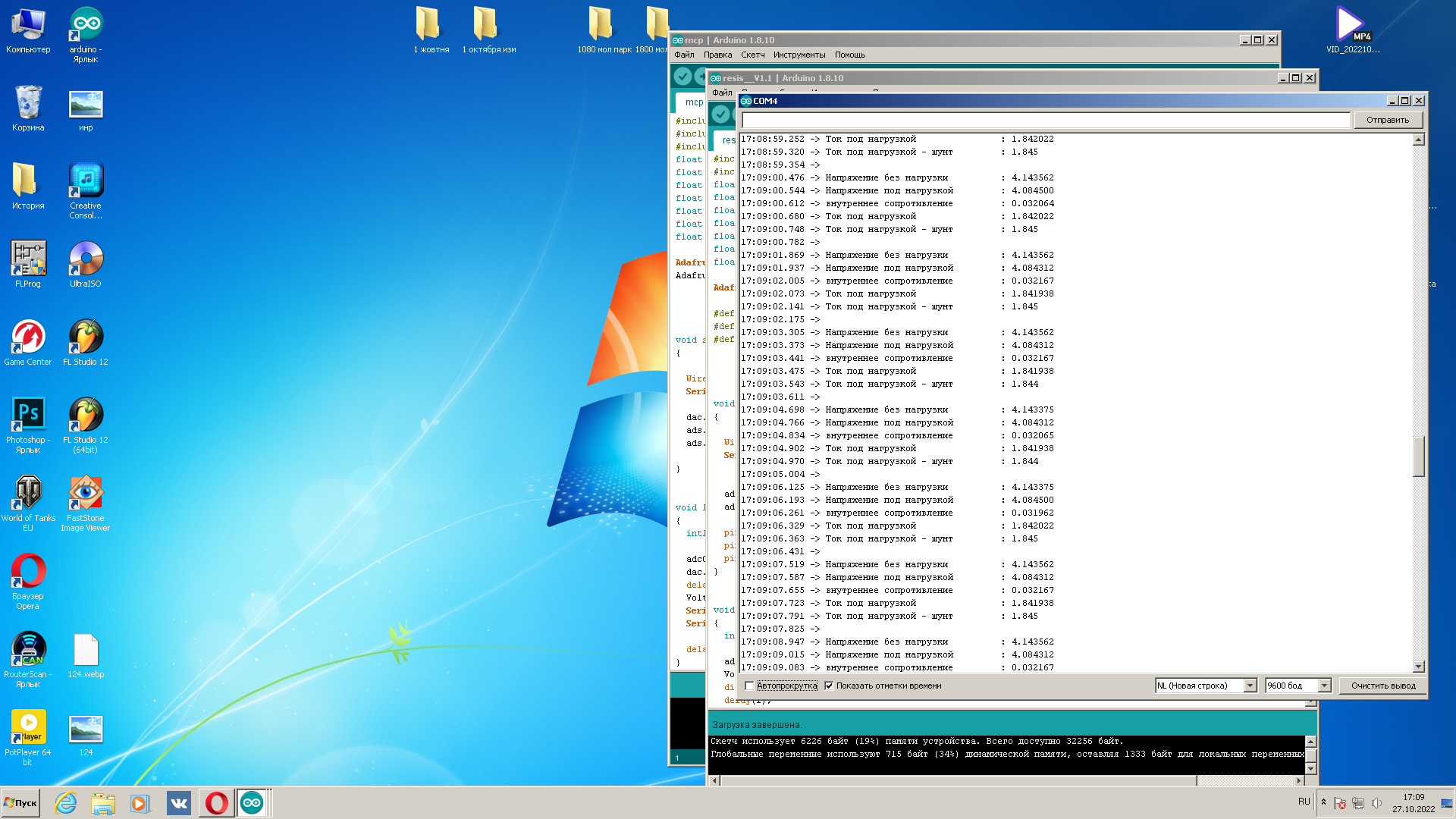Click the serial monitor vertical scrollbar thumb
Screen dimensions: 1456x819
coord(1419,456)
